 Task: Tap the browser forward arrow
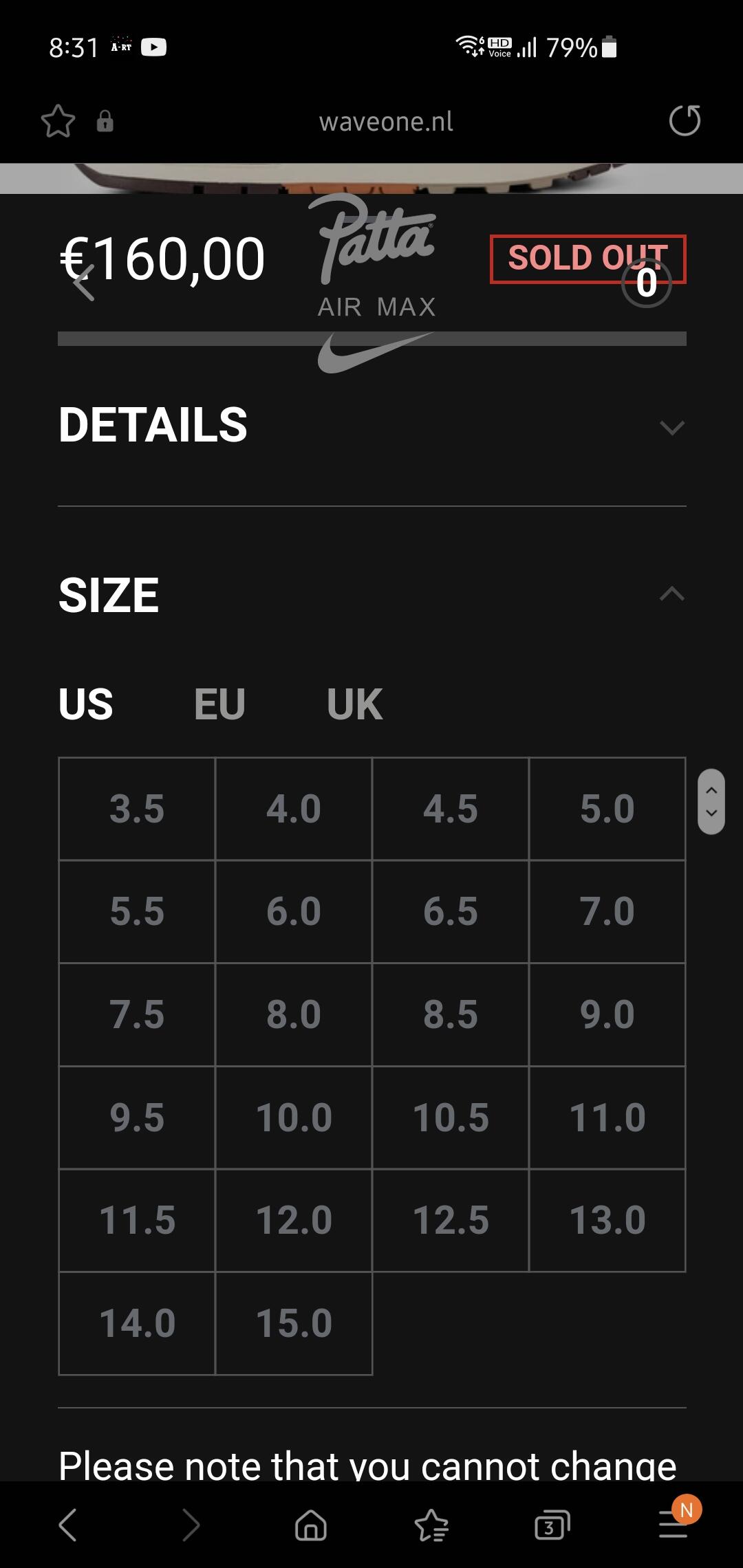click(191, 1525)
